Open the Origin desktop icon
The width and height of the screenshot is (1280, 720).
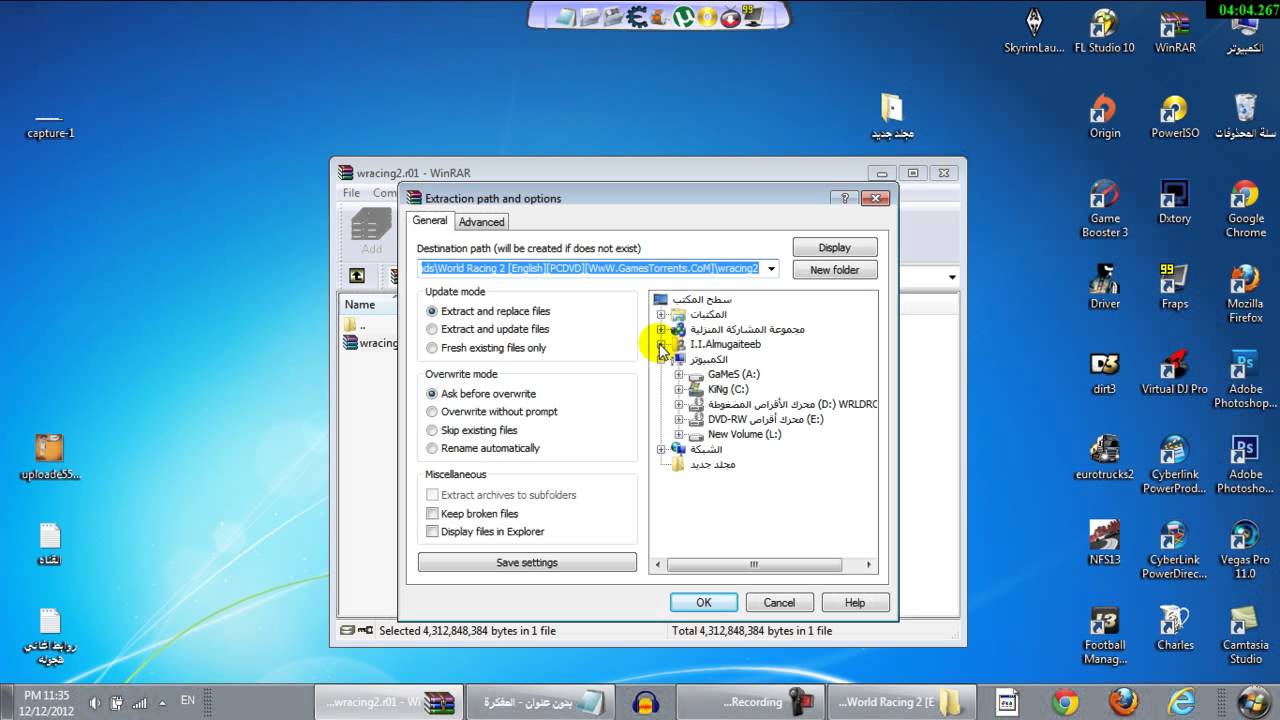(x=1104, y=116)
